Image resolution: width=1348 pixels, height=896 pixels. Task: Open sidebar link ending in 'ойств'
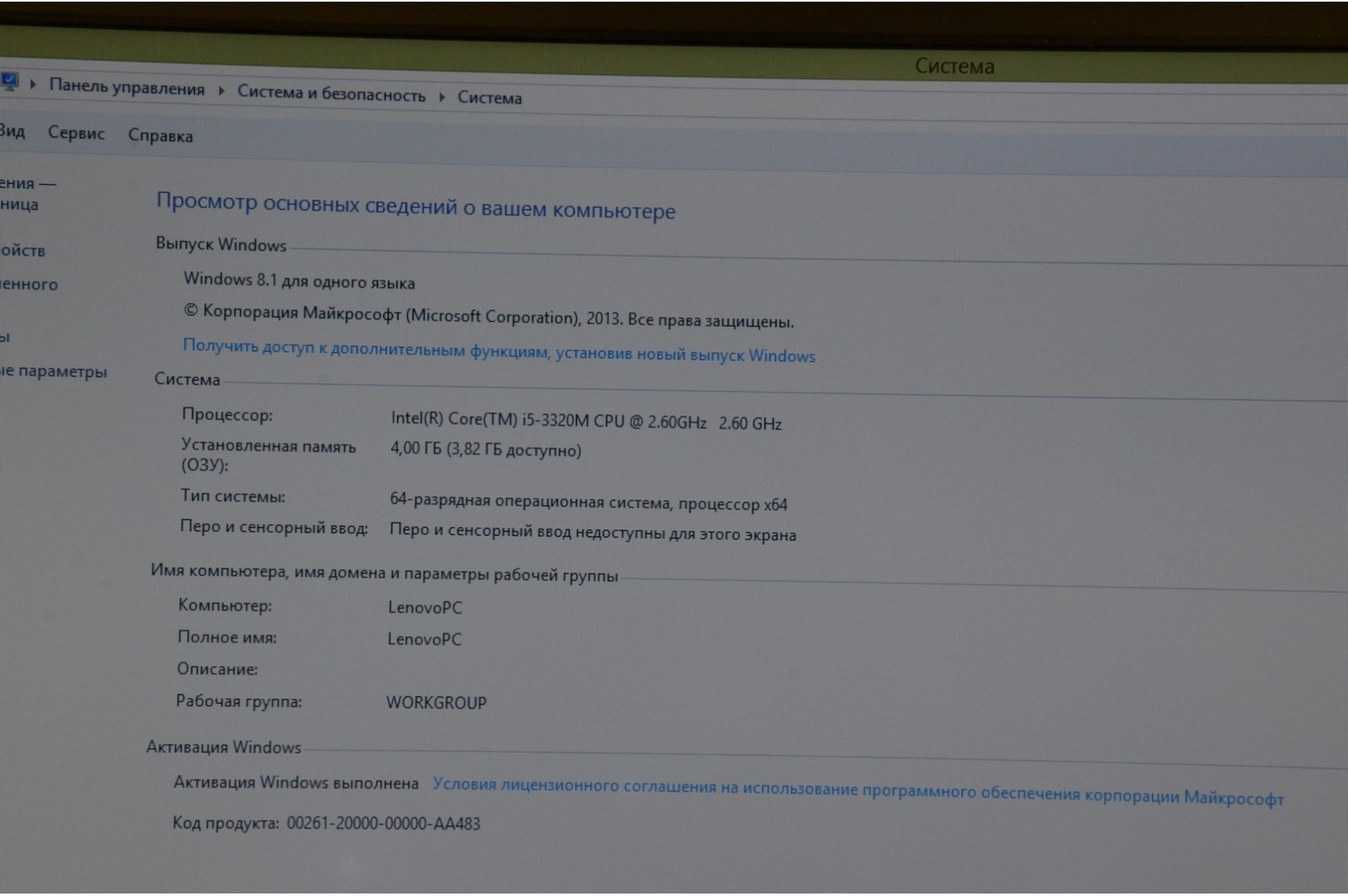pos(23,250)
